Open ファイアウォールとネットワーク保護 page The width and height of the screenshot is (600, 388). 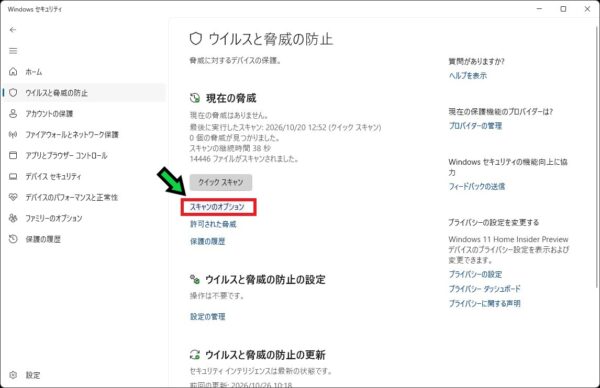click(84, 134)
